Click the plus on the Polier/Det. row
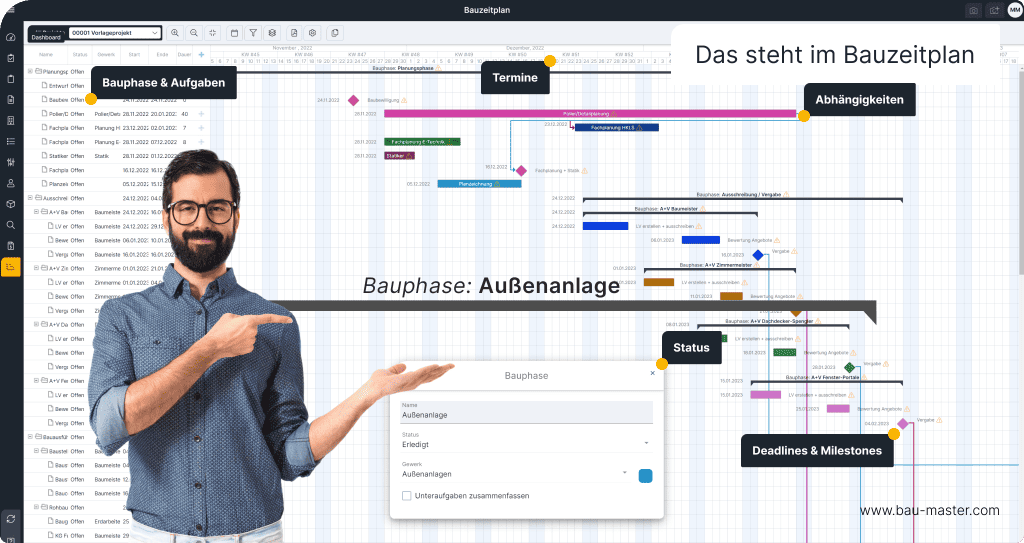The image size is (1024, 543). [x=201, y=114]
